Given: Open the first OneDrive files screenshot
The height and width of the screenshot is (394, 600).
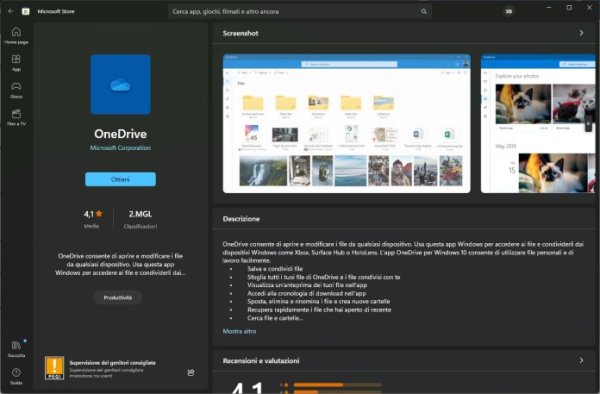Looking at the screenshot, I should pos(347,124).
